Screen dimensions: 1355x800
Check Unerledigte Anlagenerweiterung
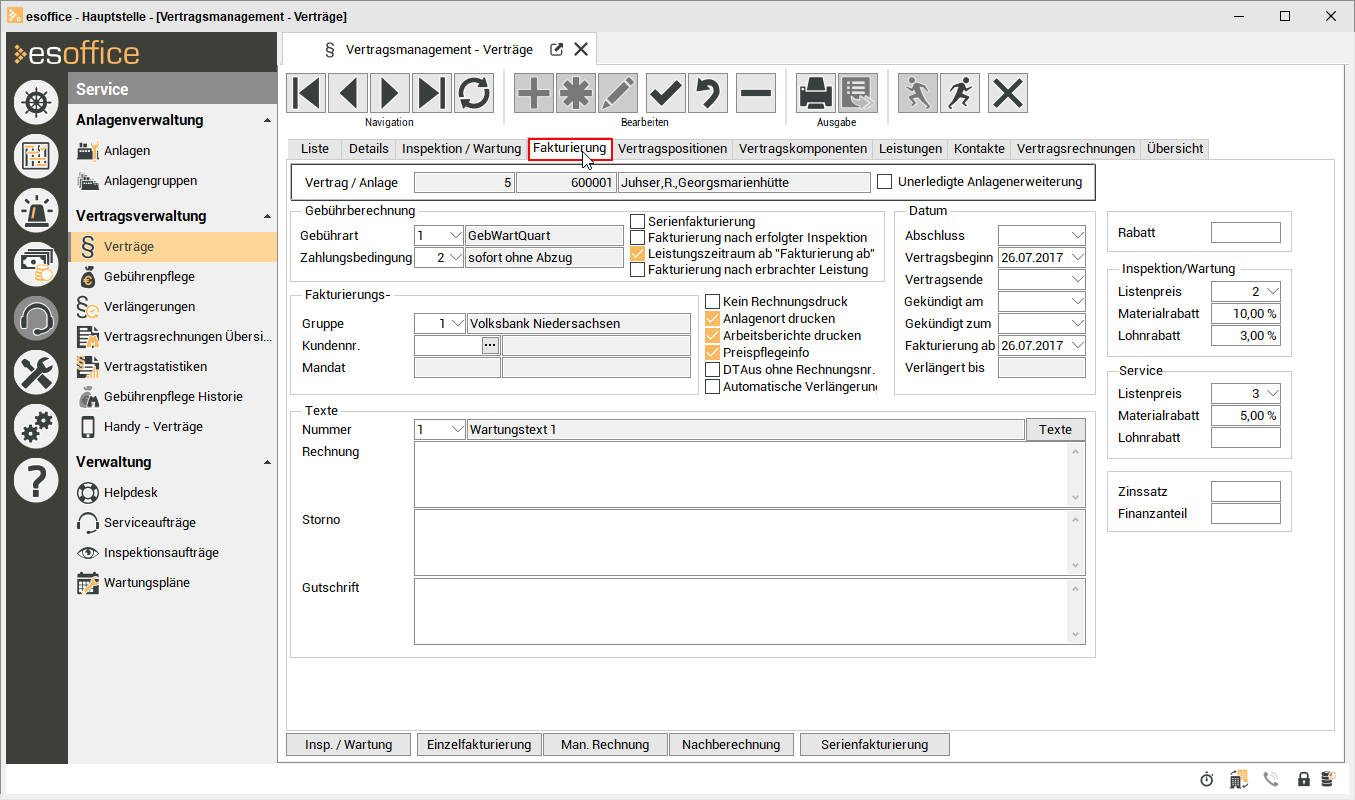[884, 181]
